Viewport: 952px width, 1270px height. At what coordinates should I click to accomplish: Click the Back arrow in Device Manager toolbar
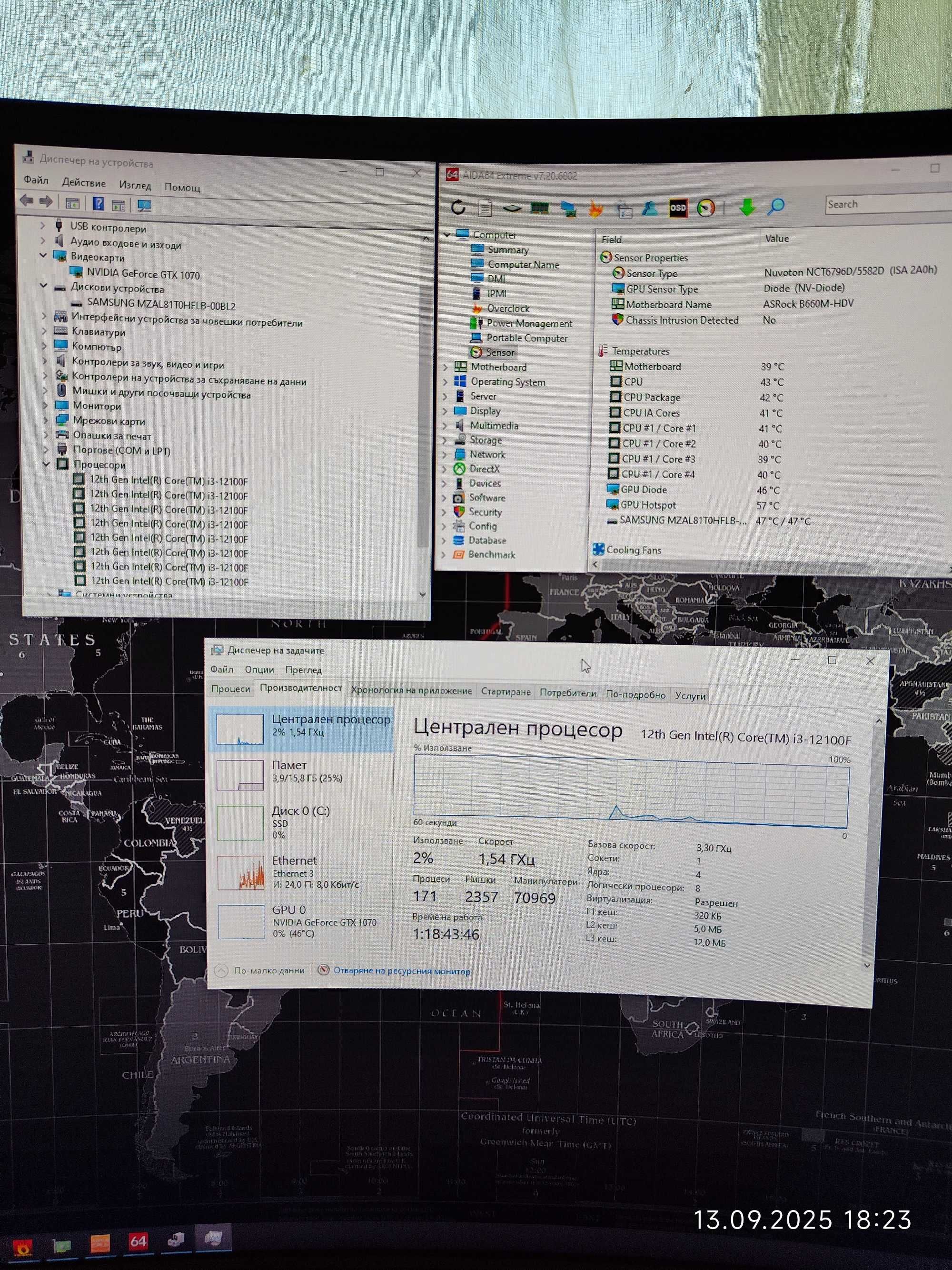[26, 201]
